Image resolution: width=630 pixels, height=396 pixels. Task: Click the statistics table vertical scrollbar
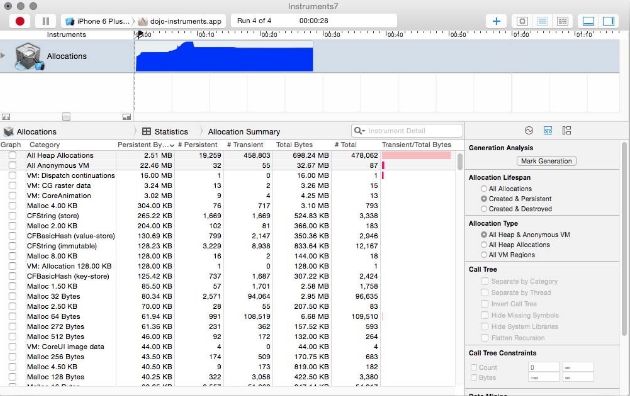click(460, 161)
